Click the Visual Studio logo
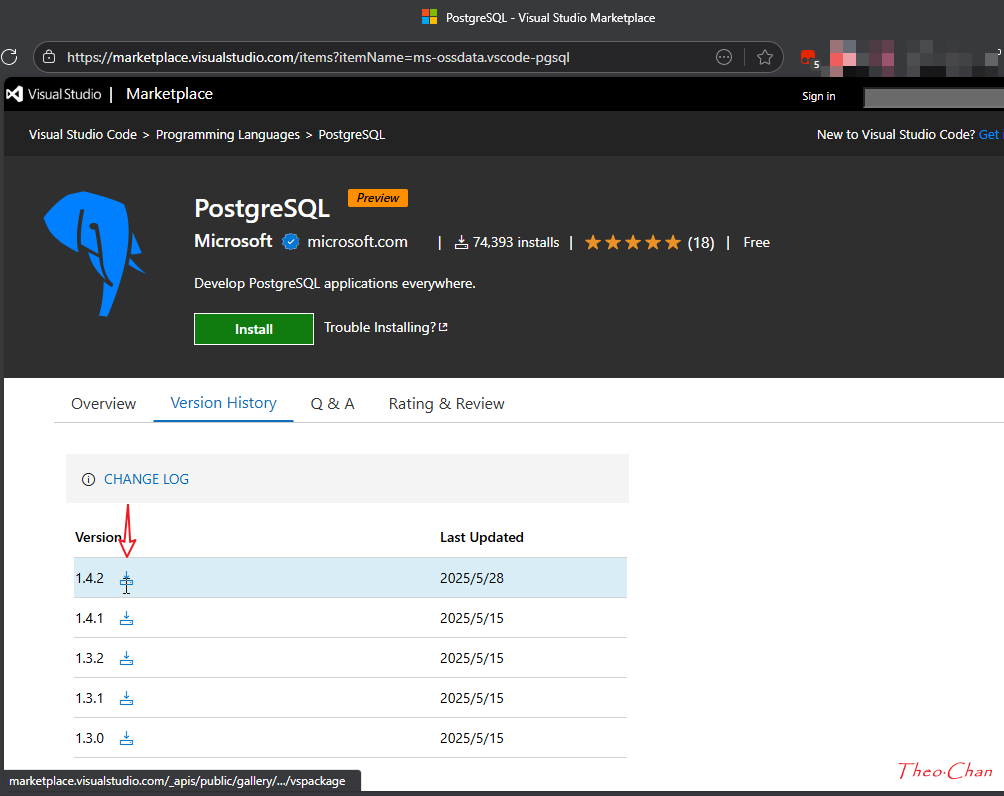This screenshot has width=1004, height=796. pos(54,94)
